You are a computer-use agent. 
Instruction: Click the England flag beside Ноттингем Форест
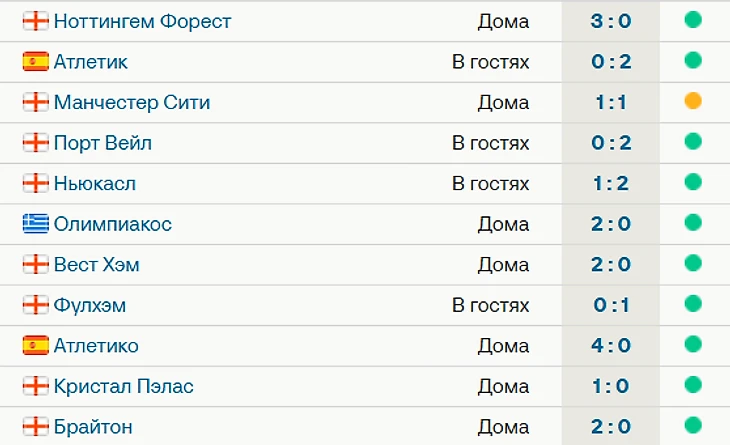(35, 21)
